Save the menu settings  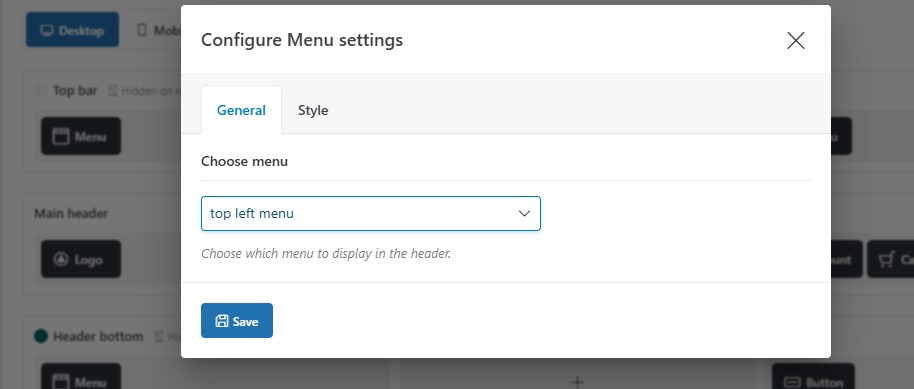pyautogui.click(x=237, y=321)
